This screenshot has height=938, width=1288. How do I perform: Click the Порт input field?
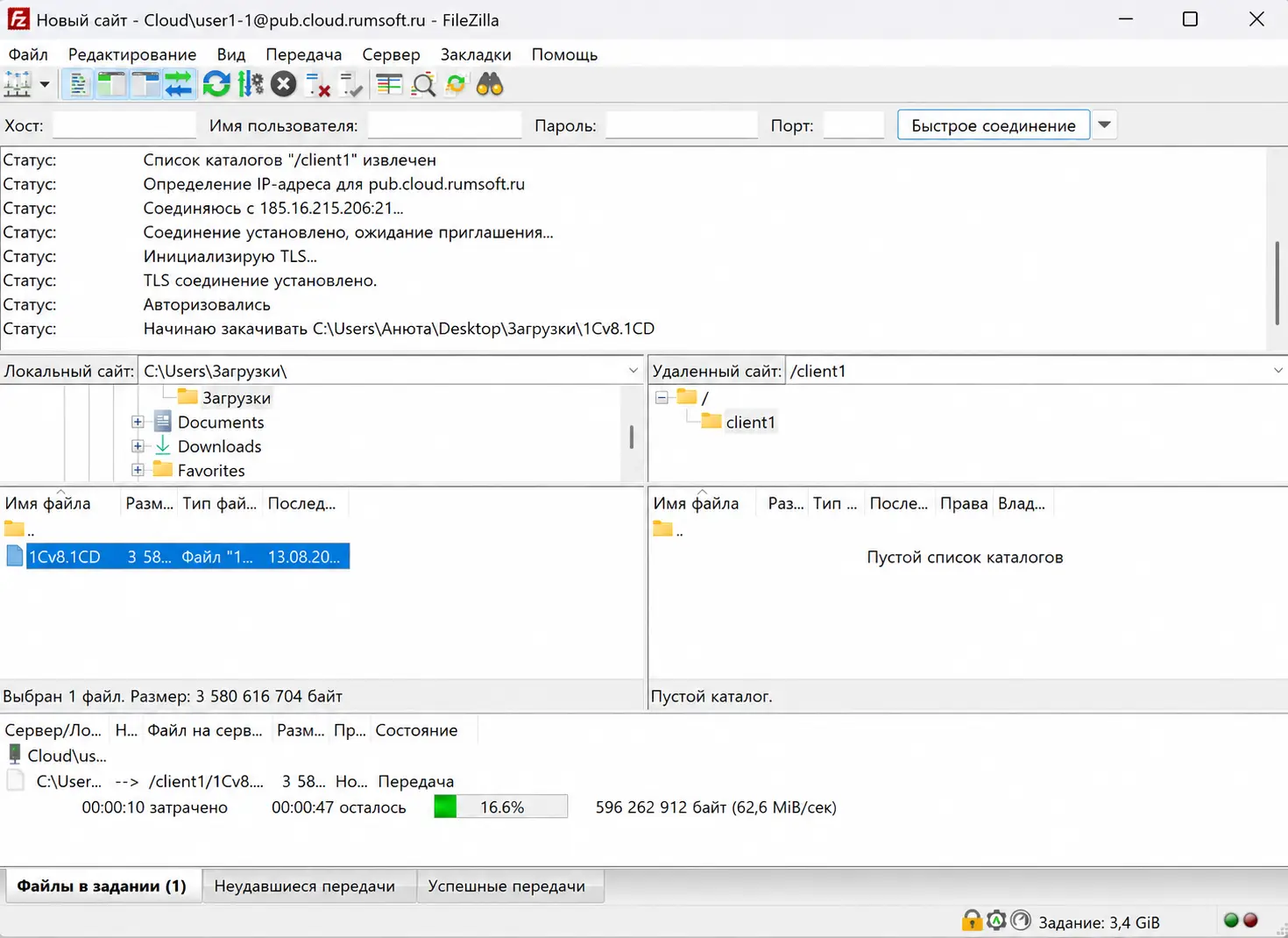point(853,125)
